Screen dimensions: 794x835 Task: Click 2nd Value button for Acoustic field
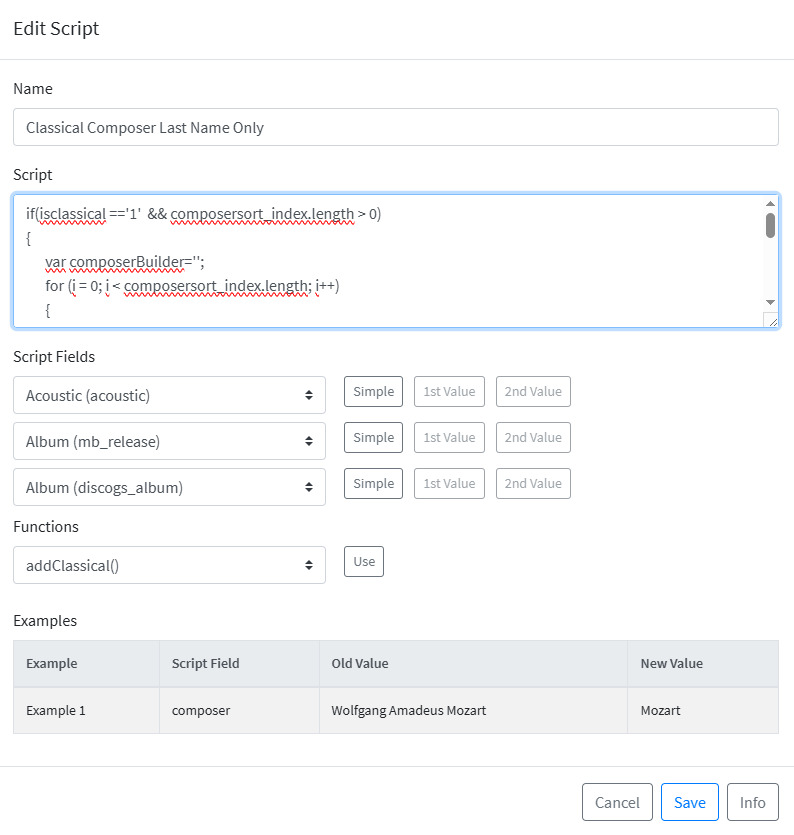533,391
